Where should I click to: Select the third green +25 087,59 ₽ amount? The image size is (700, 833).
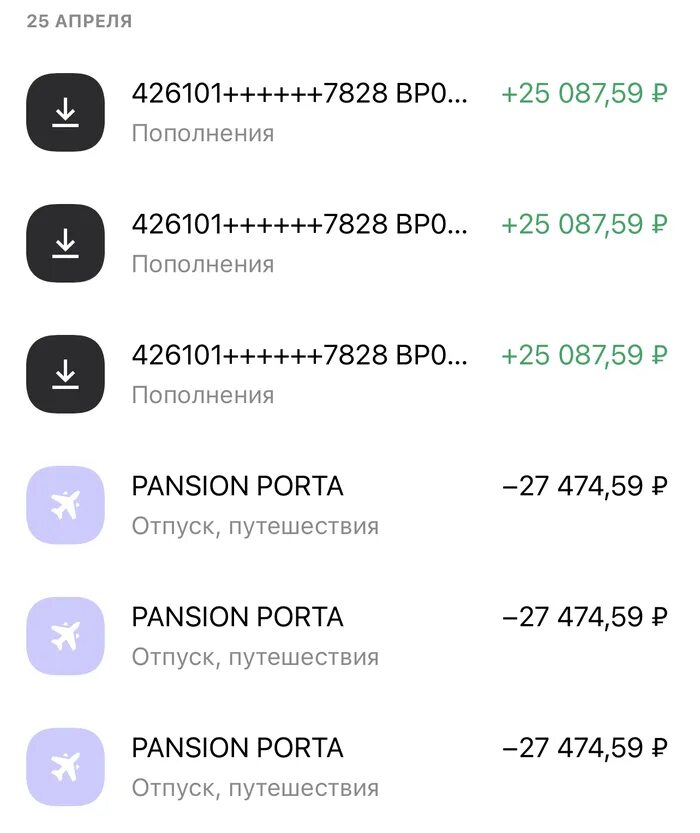click(584, 355)
